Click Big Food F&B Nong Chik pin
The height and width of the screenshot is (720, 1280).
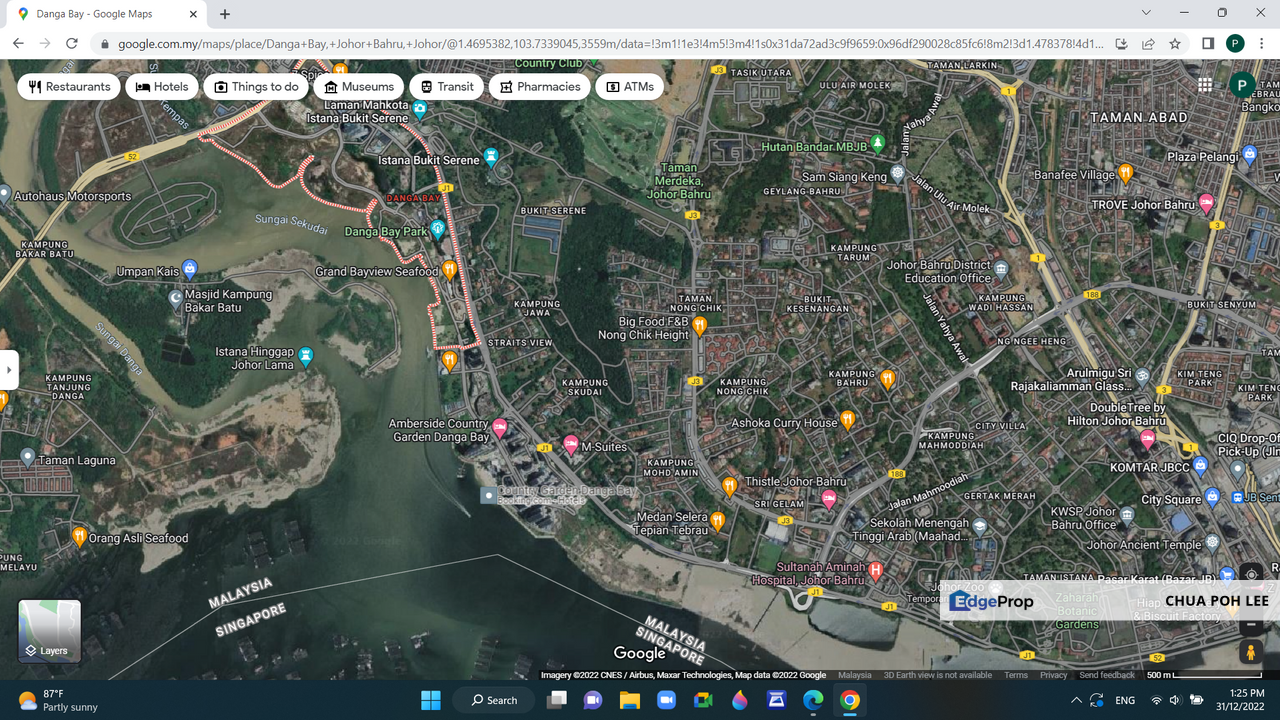[700, 326]
